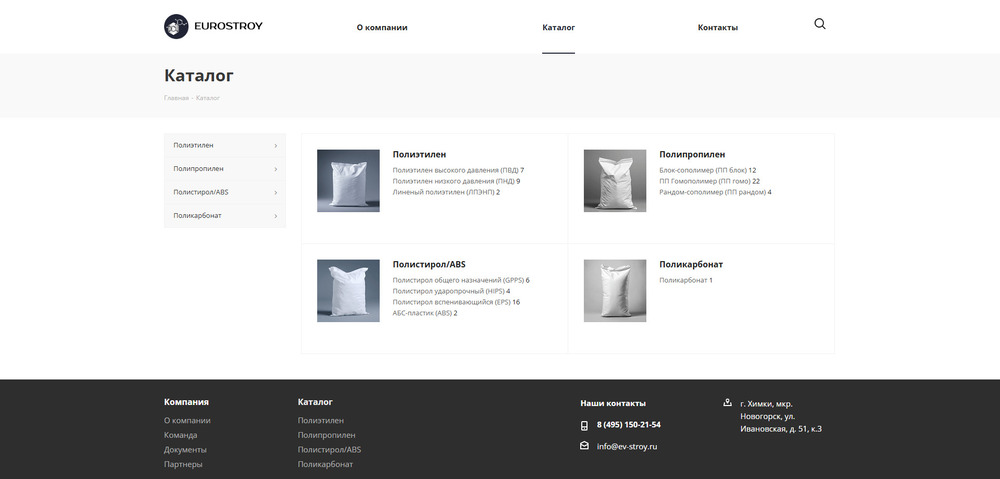The width and height of the screenshot is (1000, 479).
Task: Click the Главная breadcrumb link
Action: pos(176,98)
